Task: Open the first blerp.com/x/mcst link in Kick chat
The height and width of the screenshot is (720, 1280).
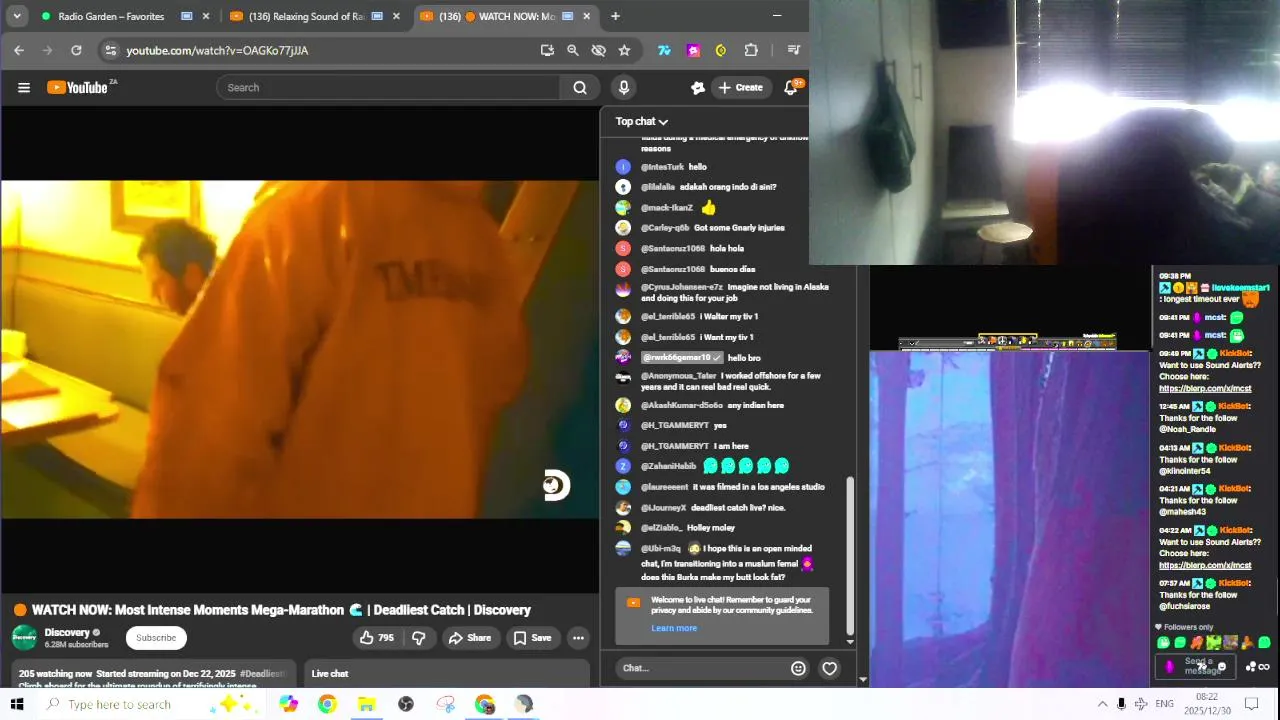Action: pos(1205,388)
